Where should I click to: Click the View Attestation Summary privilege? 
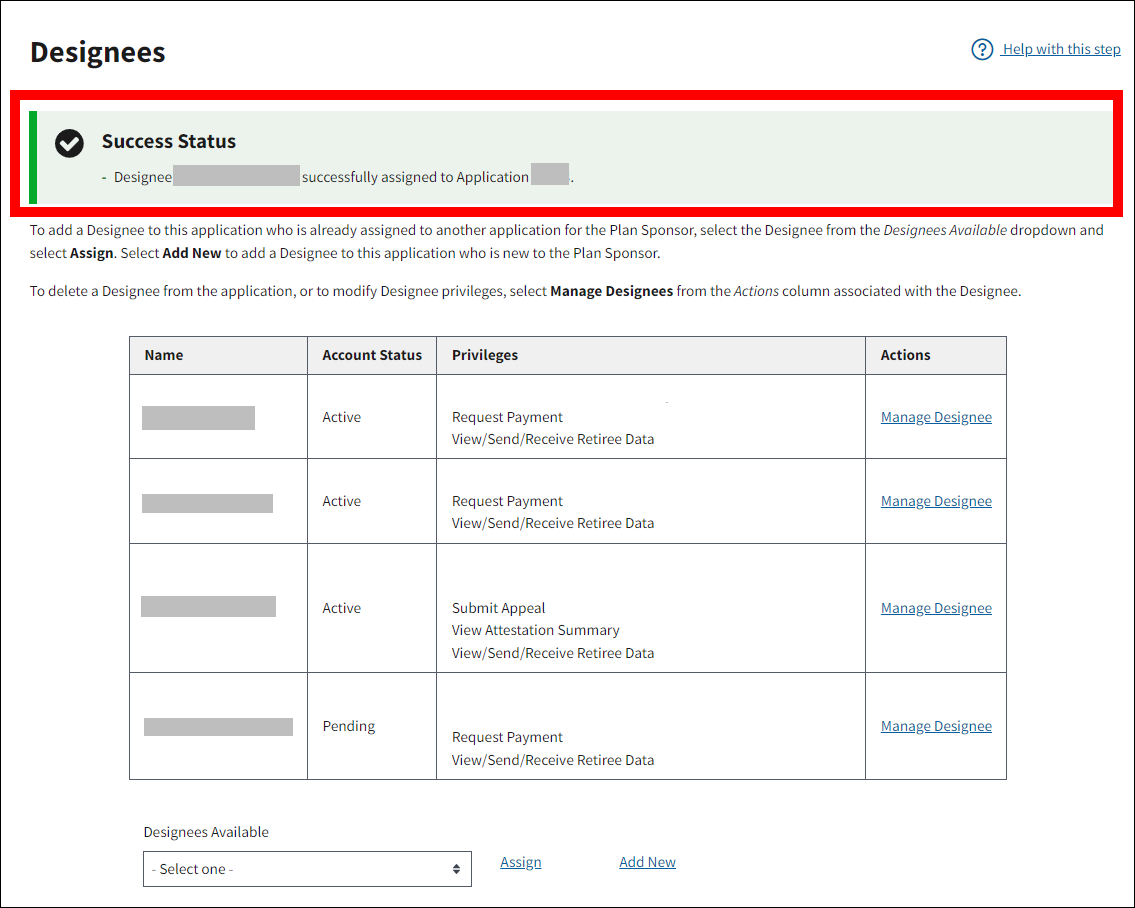click(536, 630)
